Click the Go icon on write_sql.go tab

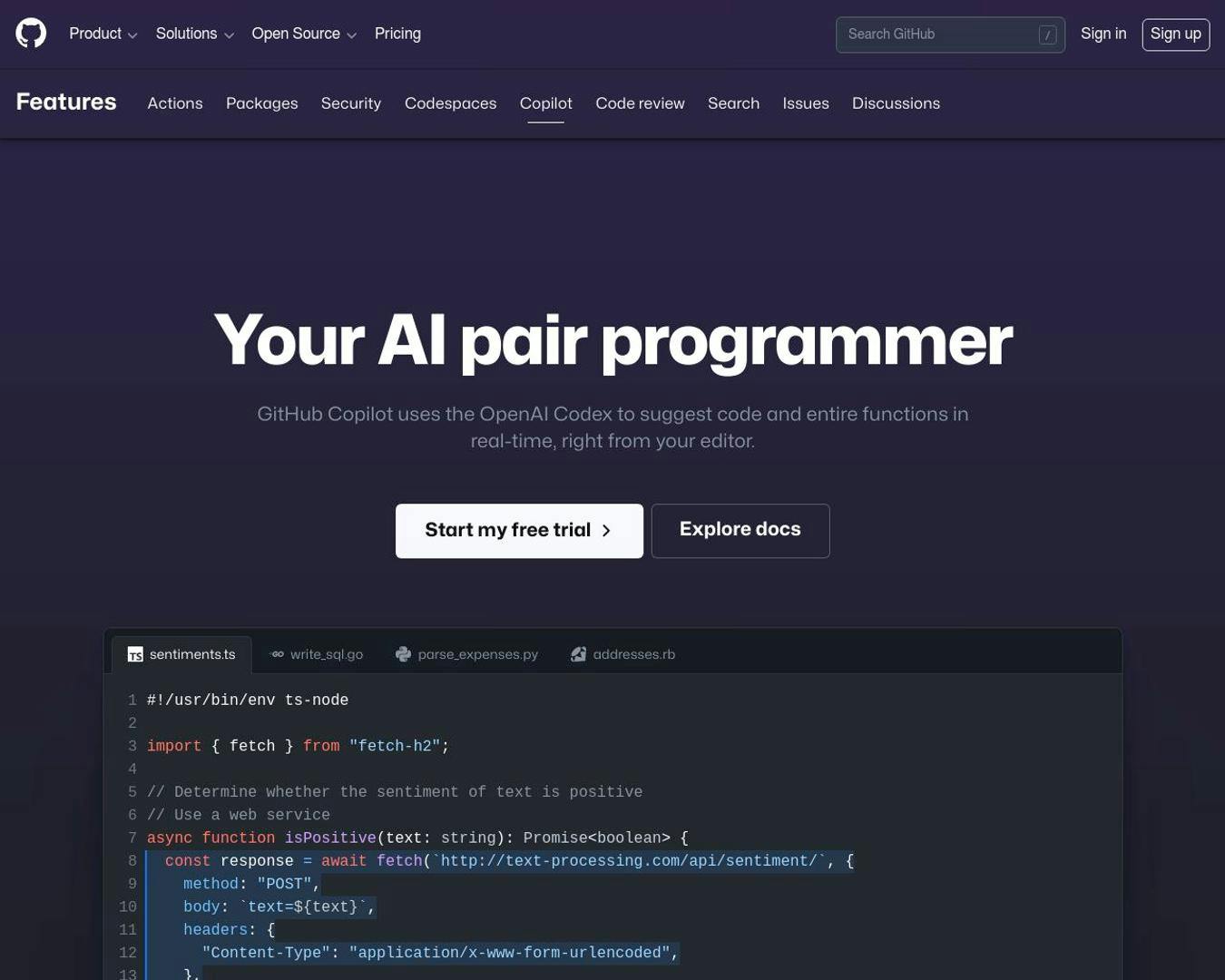coord(277,654)
